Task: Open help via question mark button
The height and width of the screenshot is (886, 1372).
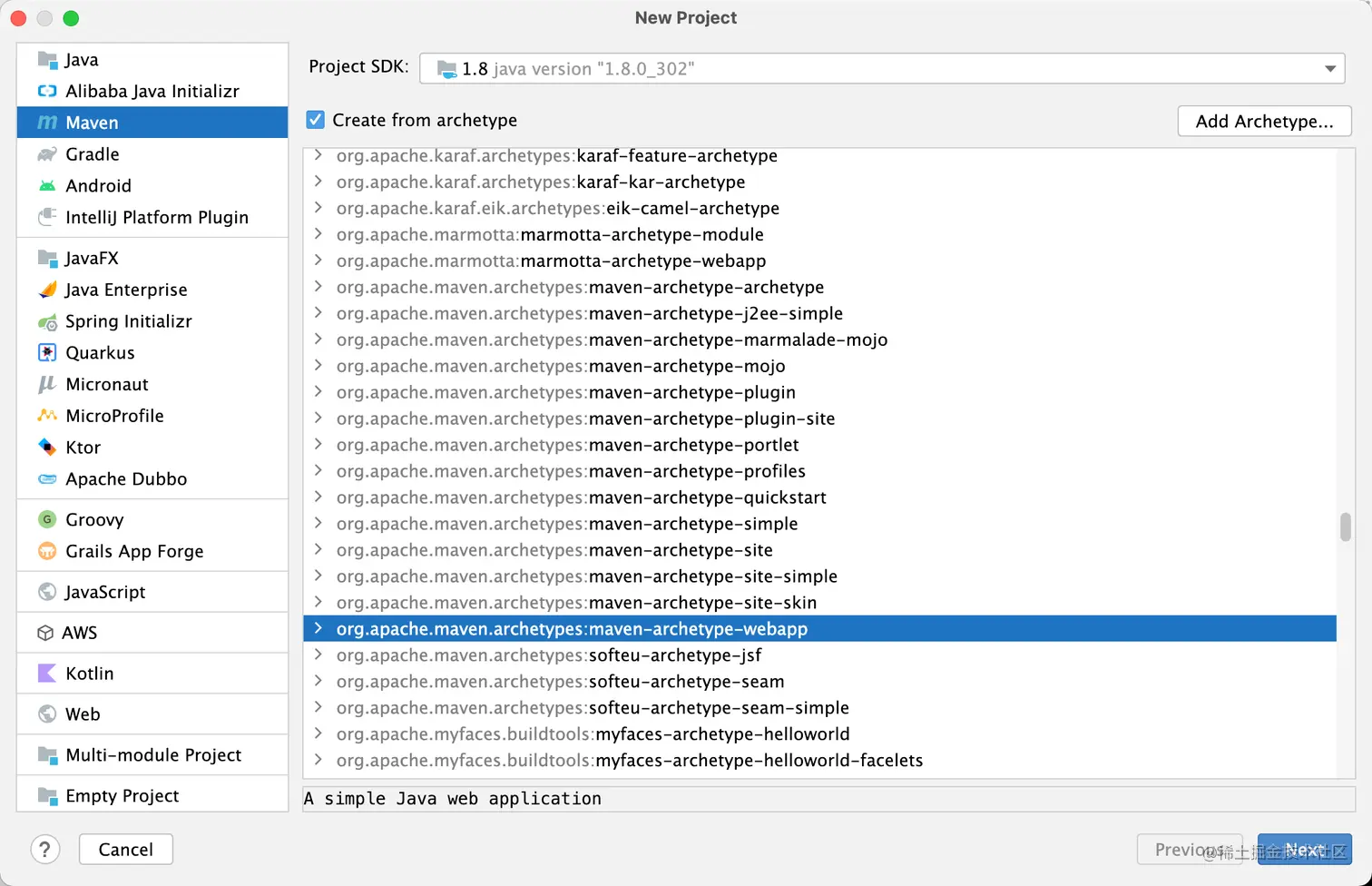Action: click(45, 850)
